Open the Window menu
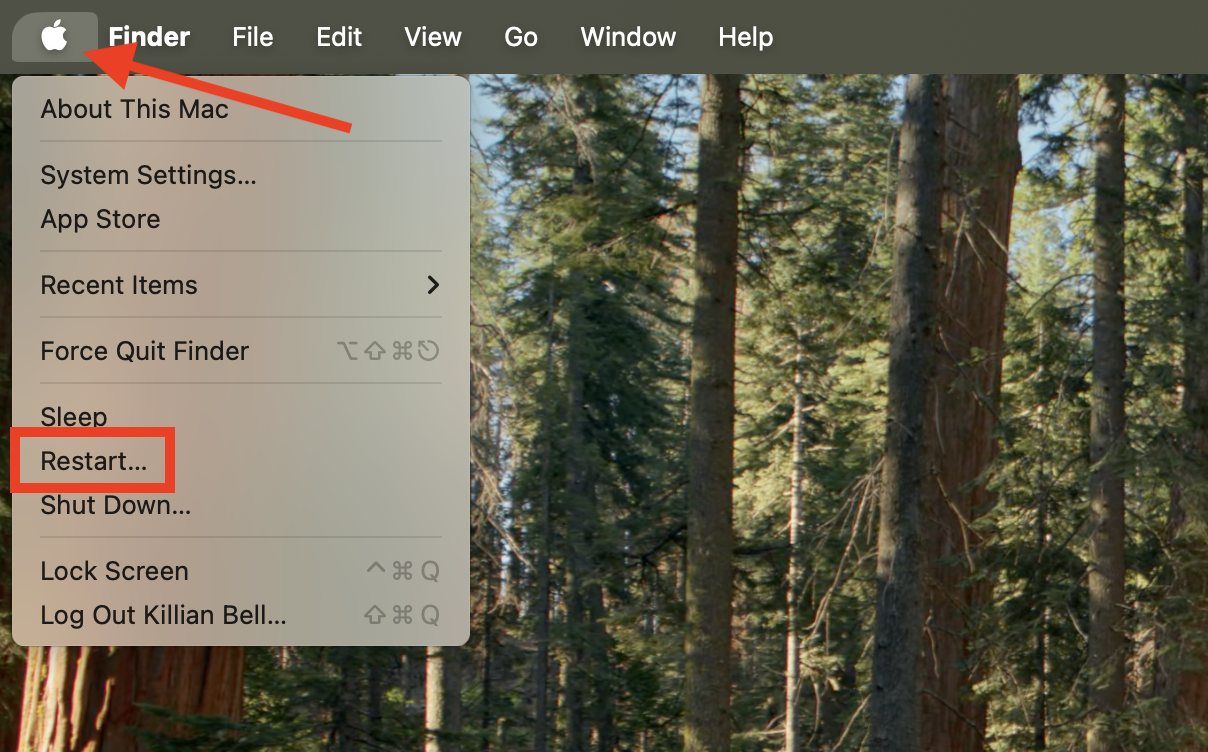1208x752 pixels. pos(627,37)
